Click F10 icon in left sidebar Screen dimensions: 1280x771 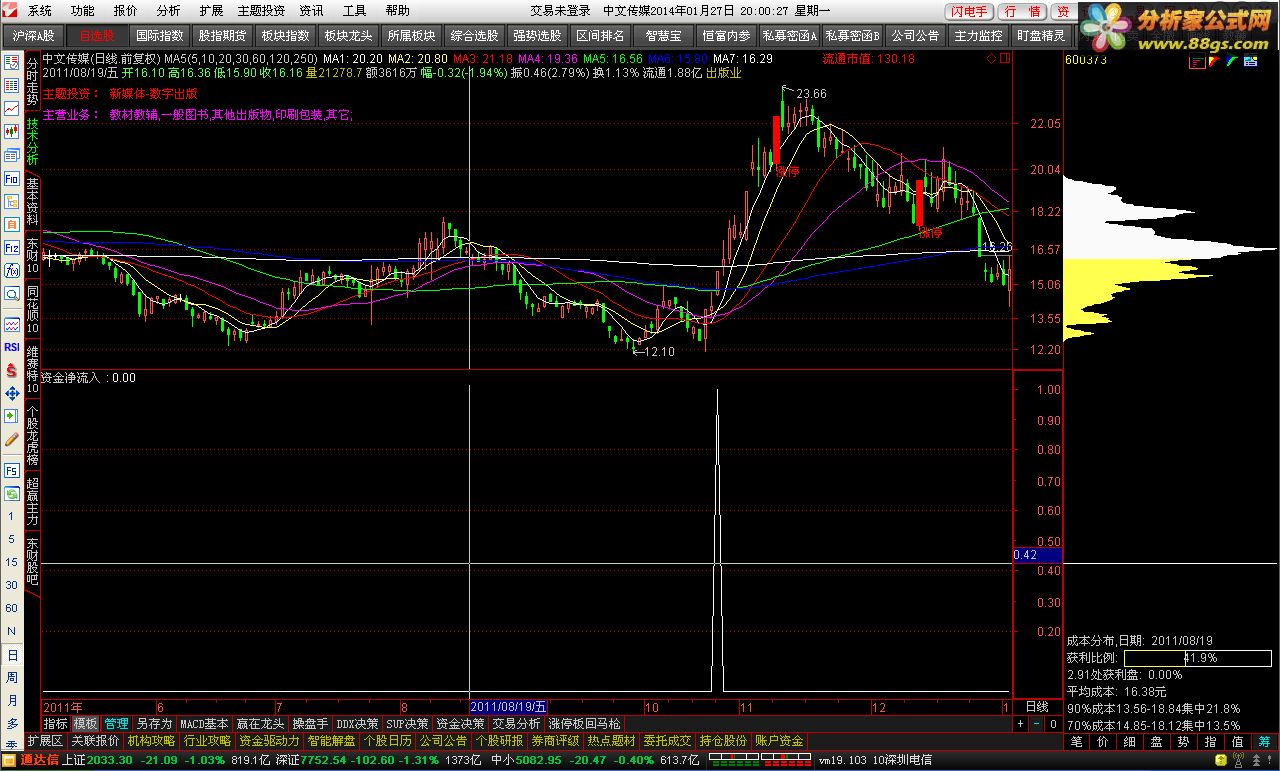coord(11,178)
